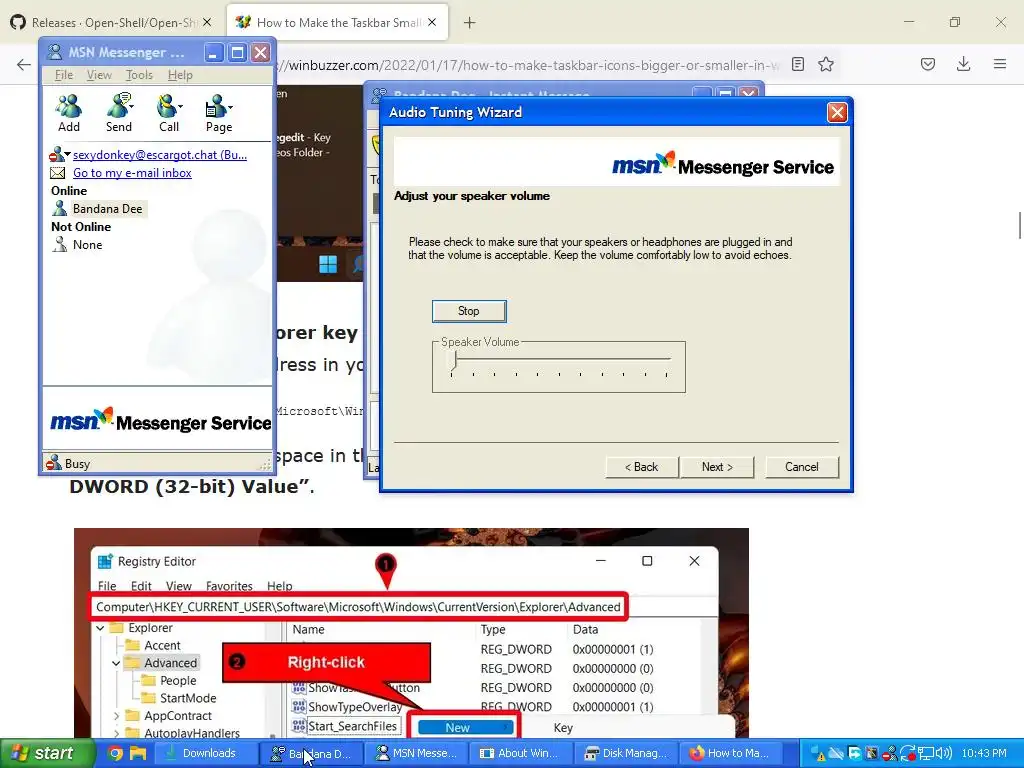Open the File menu in MSN Messenger
Viewport: 1024px width, 768px height.
pos(64,75)
